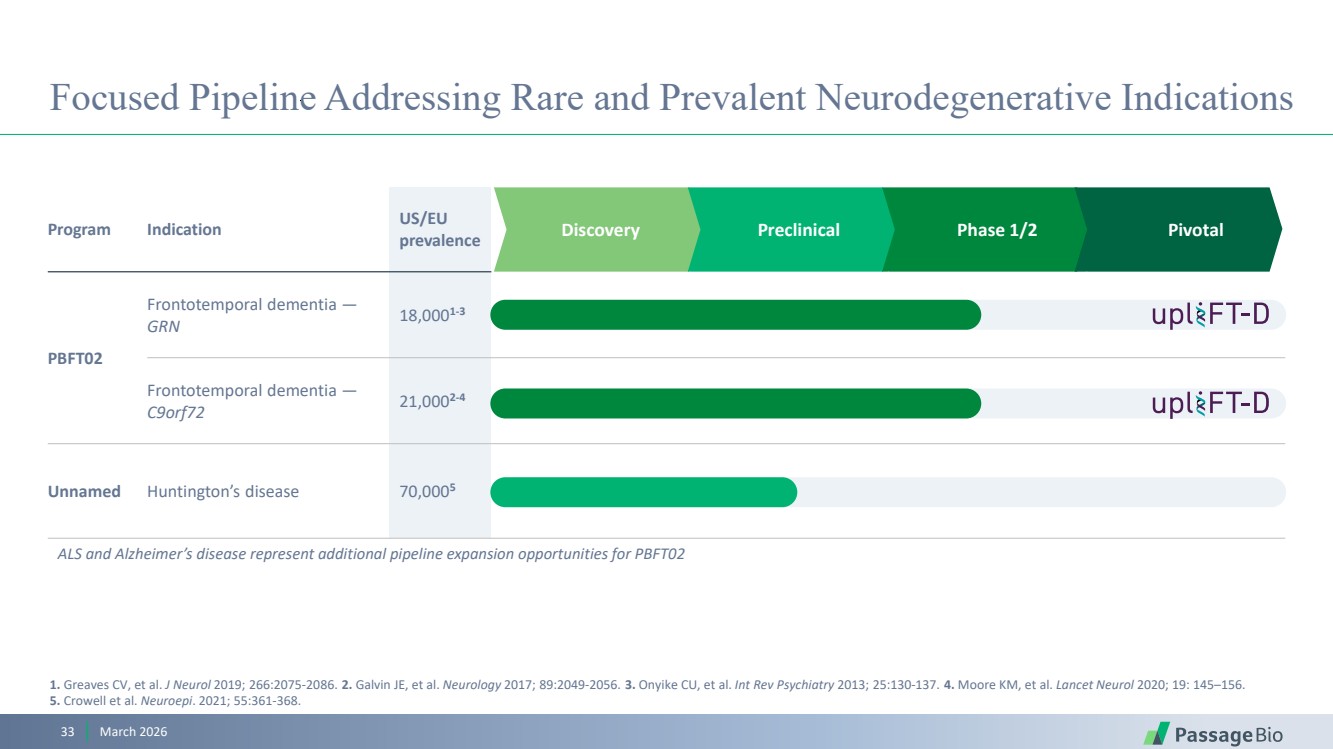Click the Indication column header

[x=184, y=230]
